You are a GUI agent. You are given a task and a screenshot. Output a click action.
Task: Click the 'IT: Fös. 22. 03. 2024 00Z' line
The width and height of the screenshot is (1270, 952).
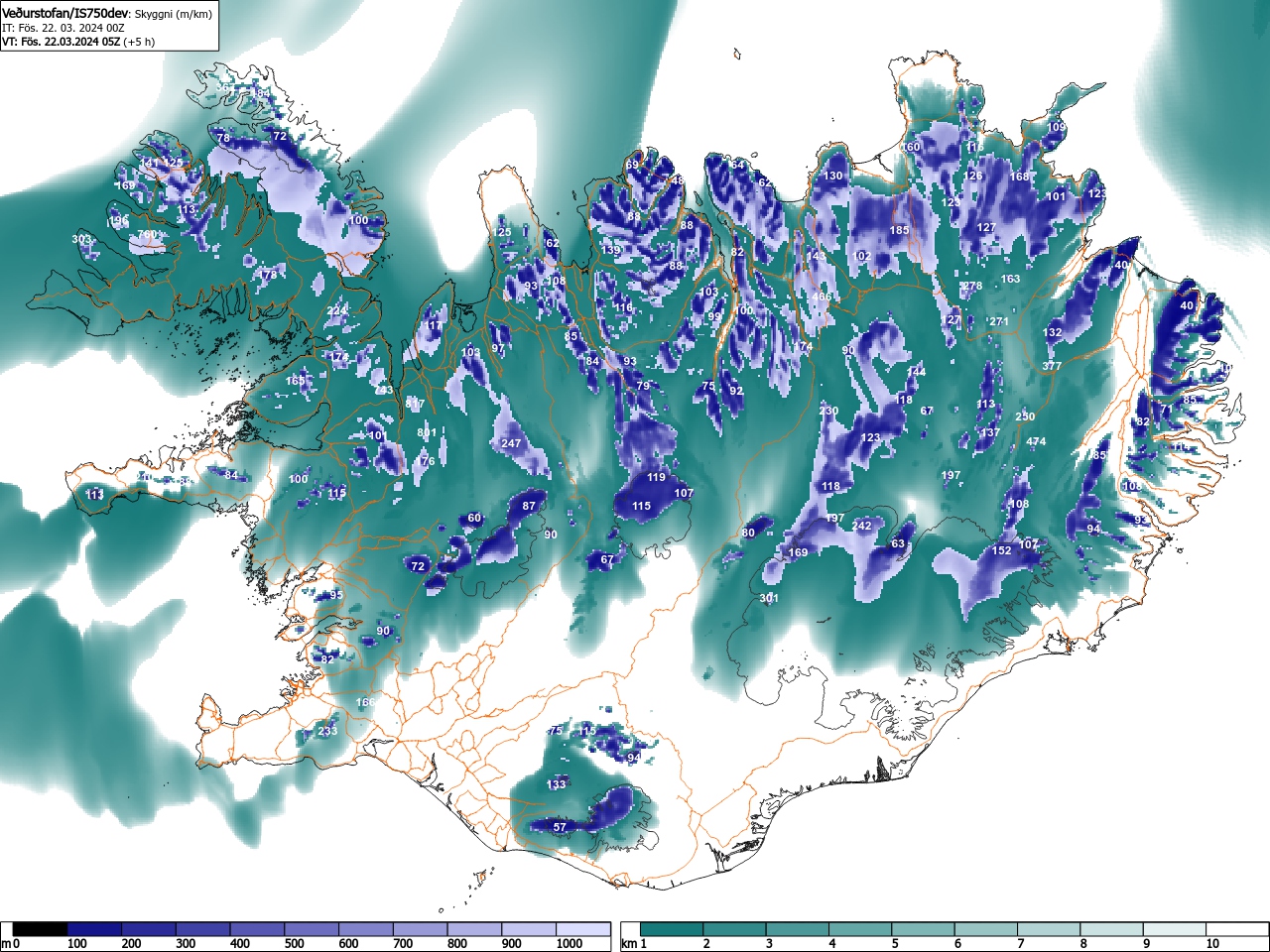point(62,28)
